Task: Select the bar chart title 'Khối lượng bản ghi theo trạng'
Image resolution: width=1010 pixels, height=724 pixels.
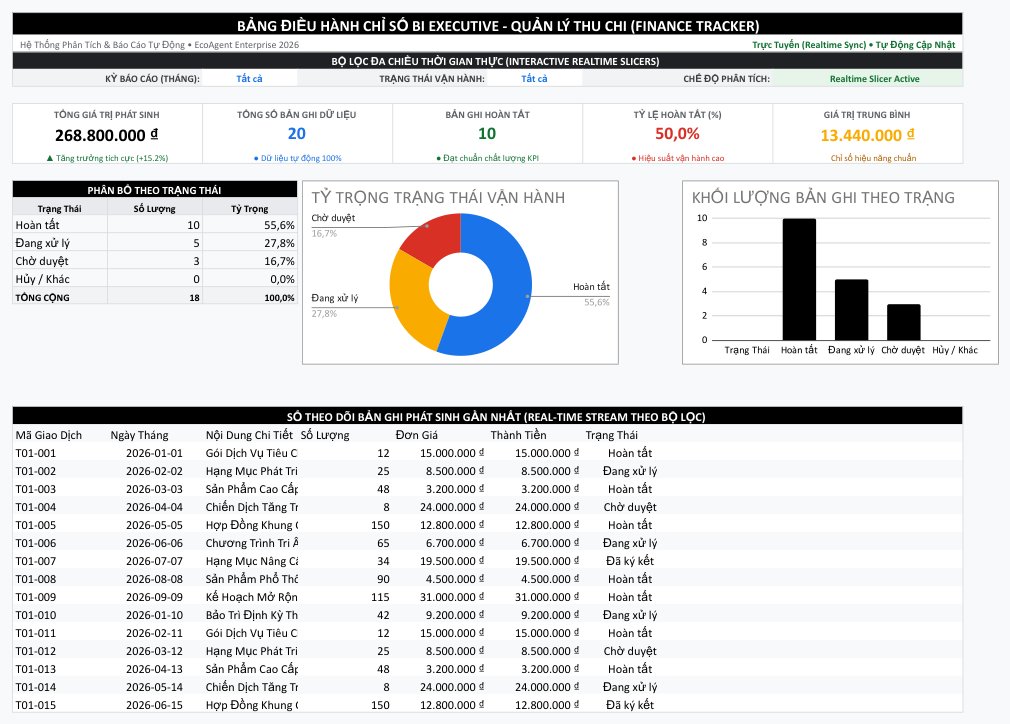Action: (x=823, y=198)
